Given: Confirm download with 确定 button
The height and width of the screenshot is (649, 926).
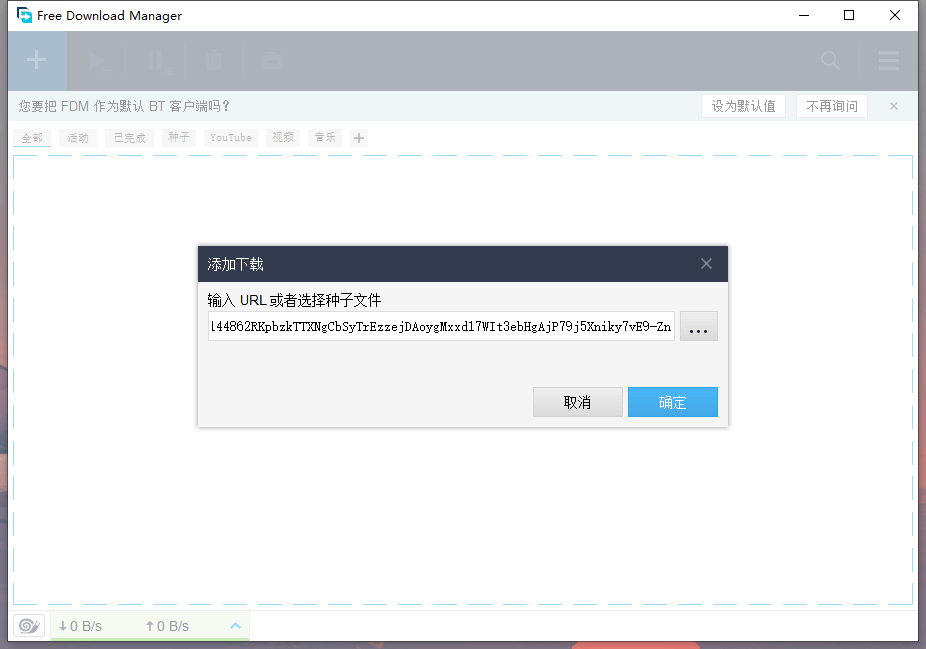Looking at the screenshot, I should point(673,402).
